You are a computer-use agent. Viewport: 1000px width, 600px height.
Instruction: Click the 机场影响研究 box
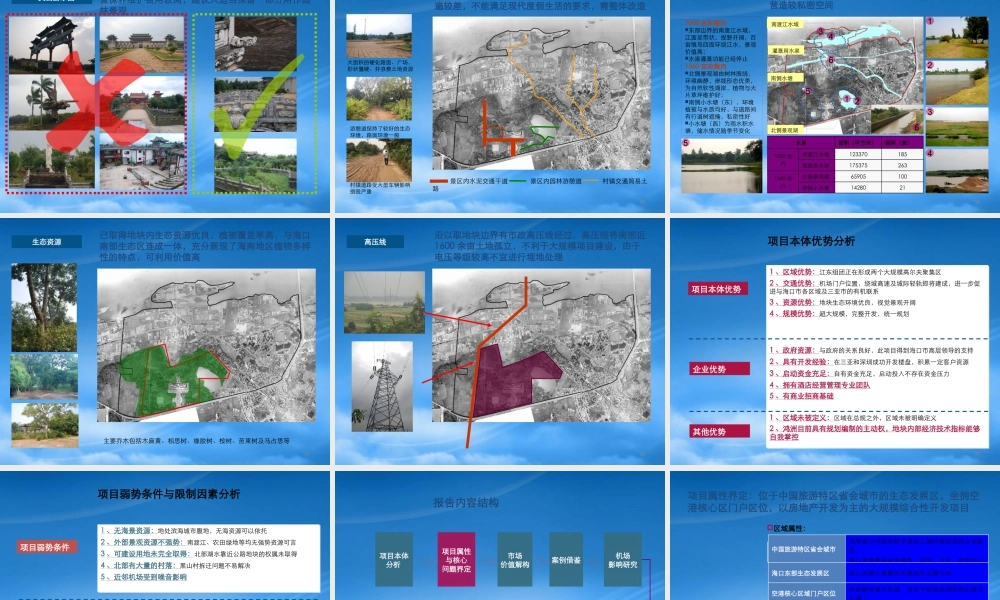(x=623, y=560)
